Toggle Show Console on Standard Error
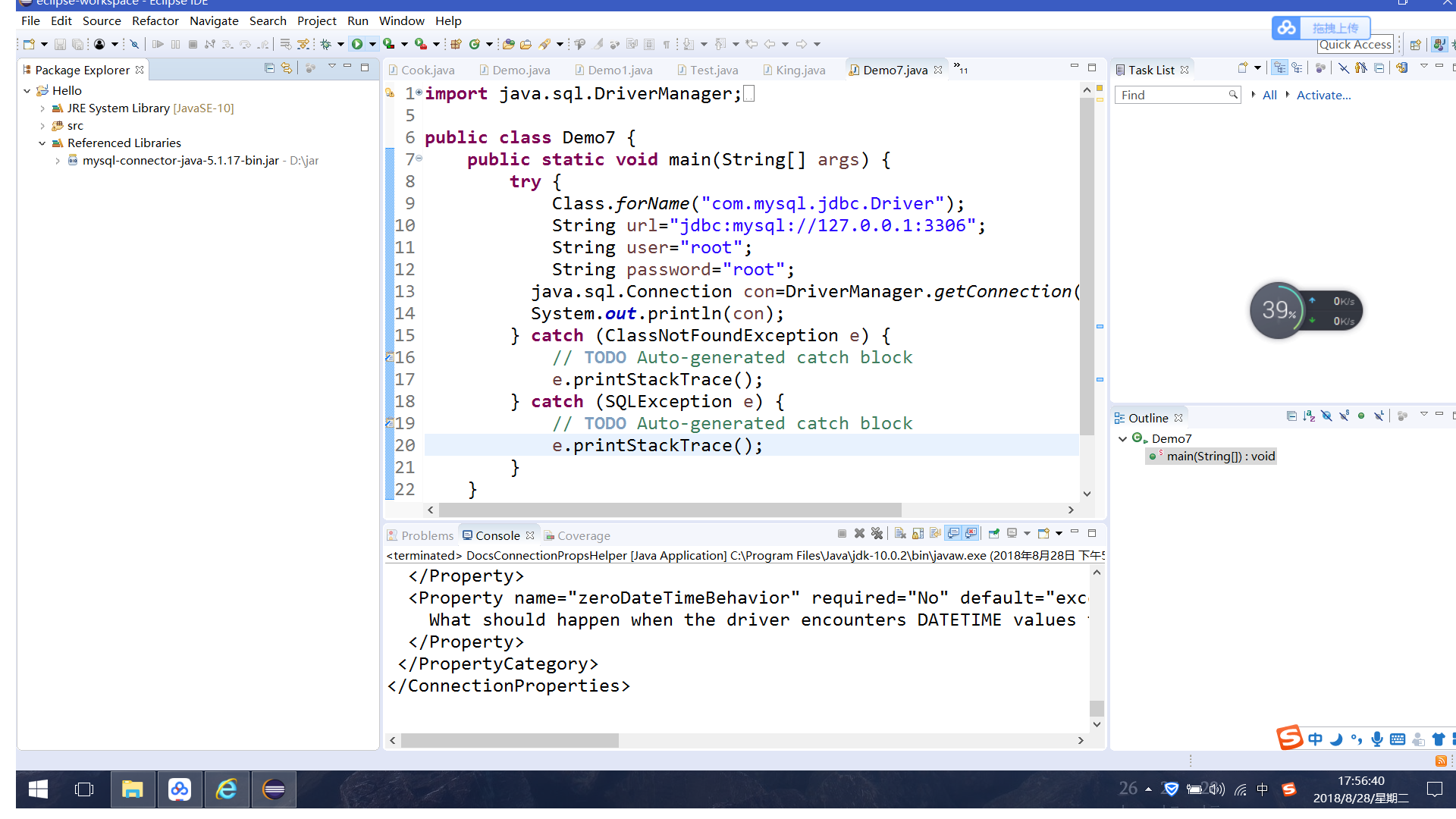Viewport: 1456px width, 819px height. 971,533
